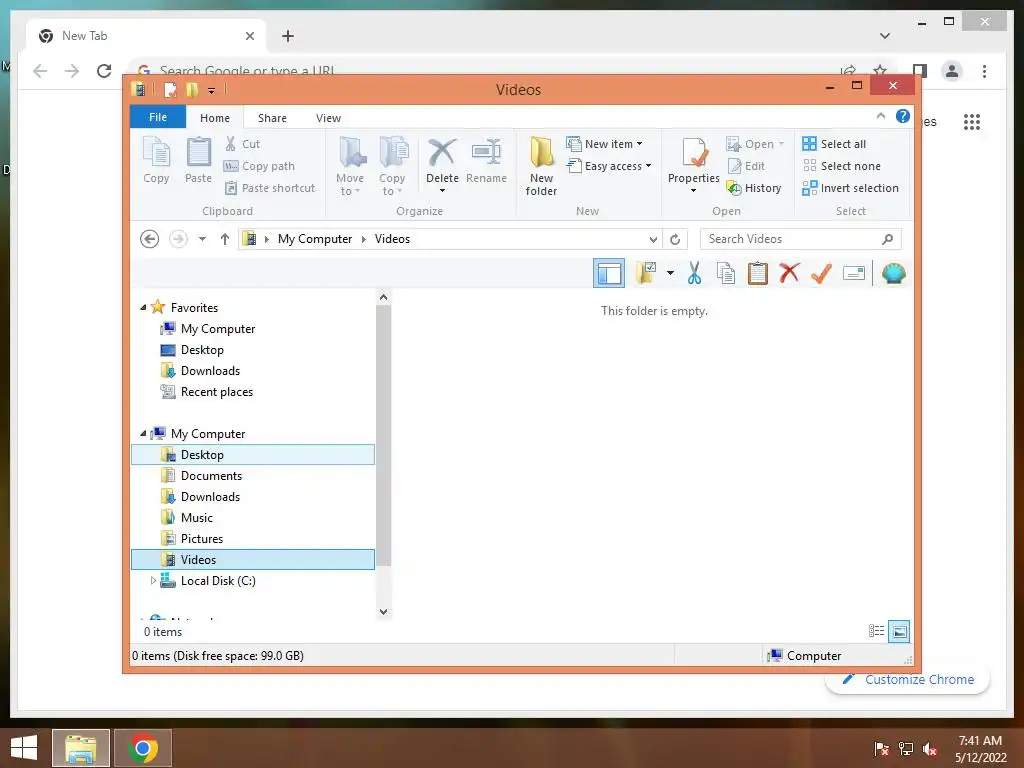Click Edit in the Open group
1024x768 pixels.
pos(746,166)
